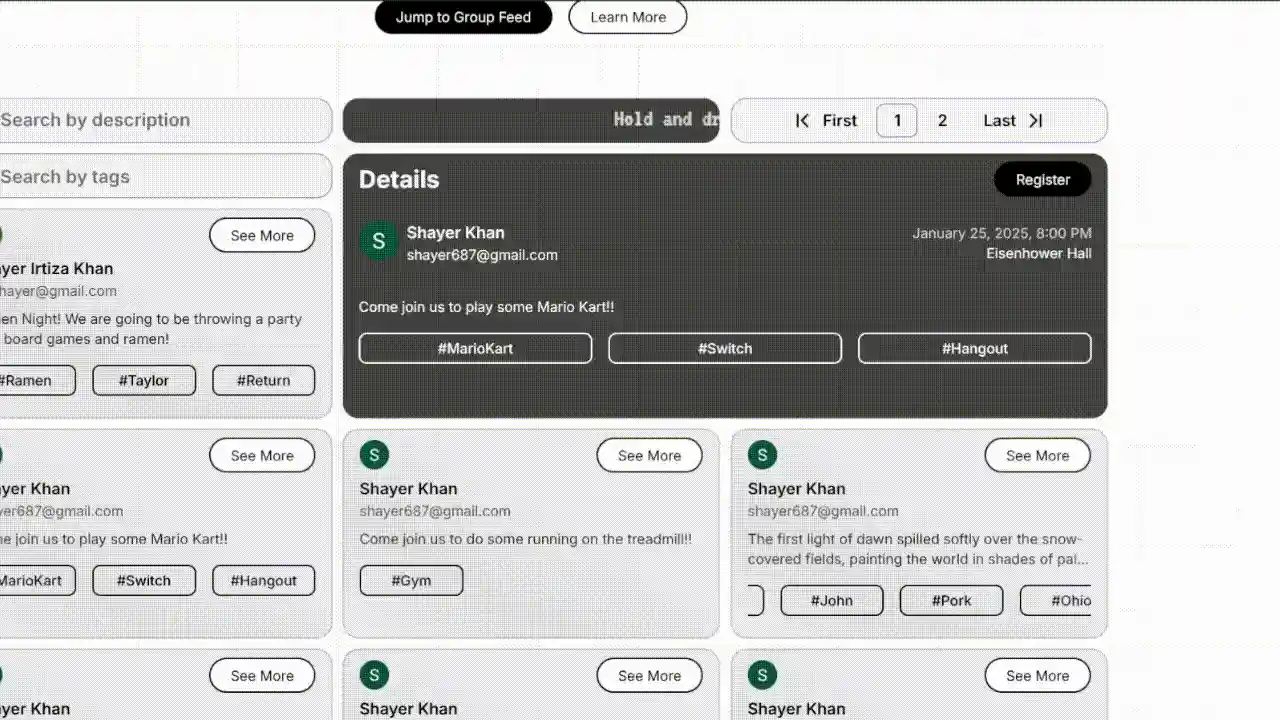Click the S avatar on the bottom right card

(x=762, y=675)
